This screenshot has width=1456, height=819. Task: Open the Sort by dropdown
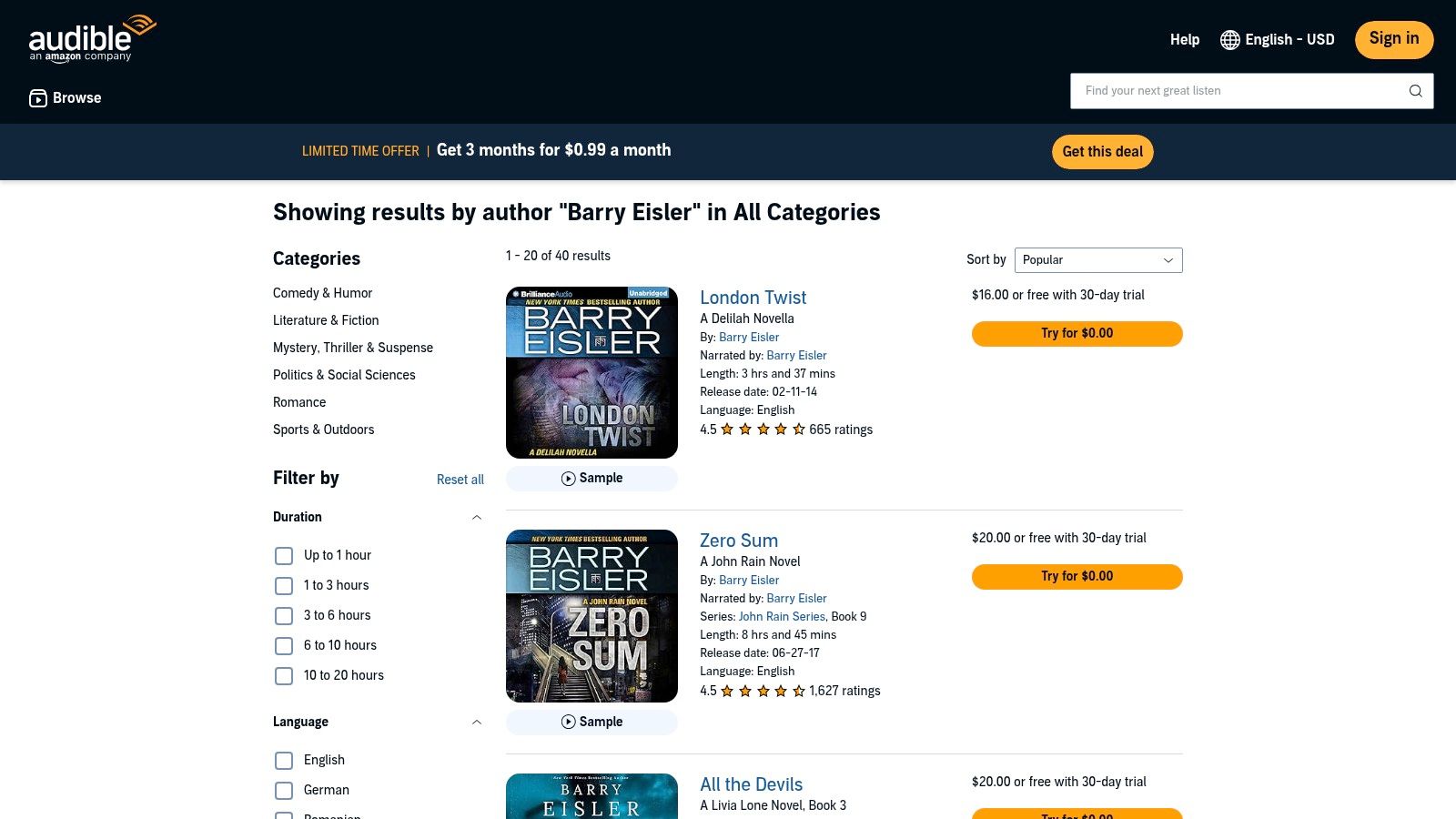[x=1097, y=260]
